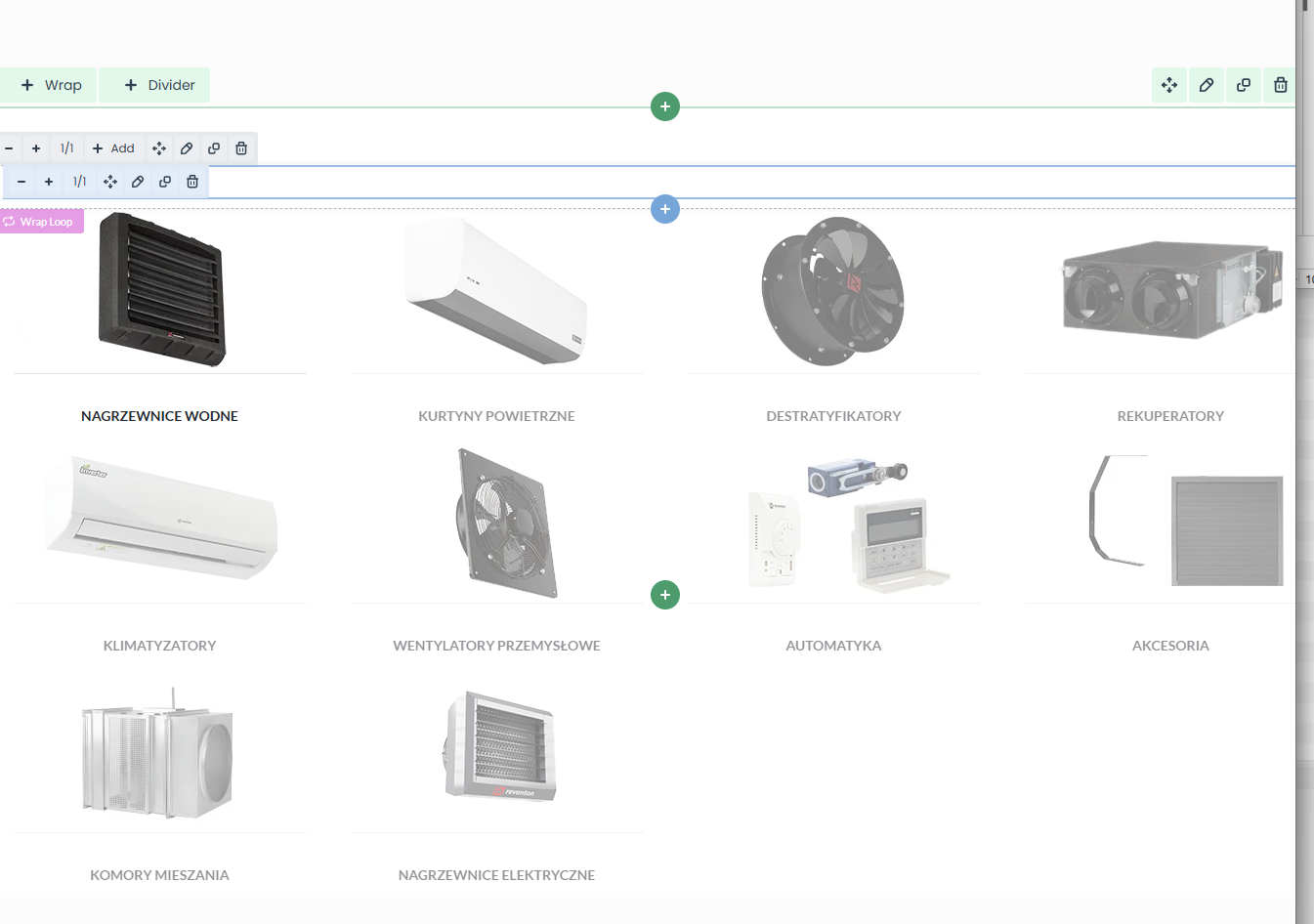Click the KLIMATYZATORY air conditioner product image
Viewport: 1314px width, 924px height.
[160, 518]
